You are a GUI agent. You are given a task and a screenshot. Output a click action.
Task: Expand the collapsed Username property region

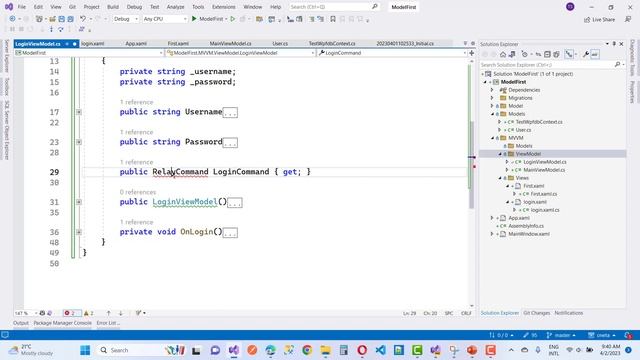click(79, 112)
